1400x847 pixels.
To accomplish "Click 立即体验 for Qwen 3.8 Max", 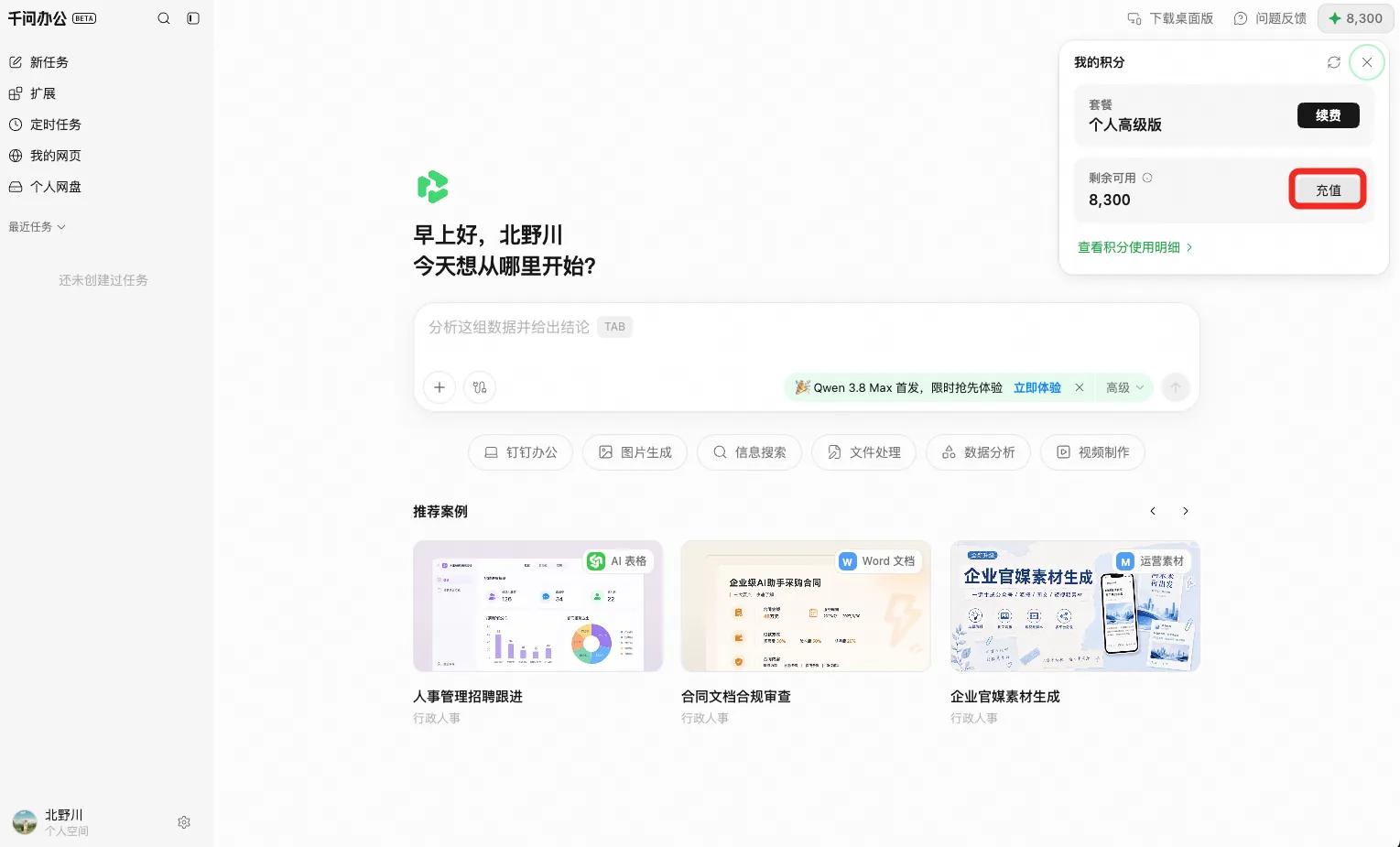I will [x=1037, y=387].
